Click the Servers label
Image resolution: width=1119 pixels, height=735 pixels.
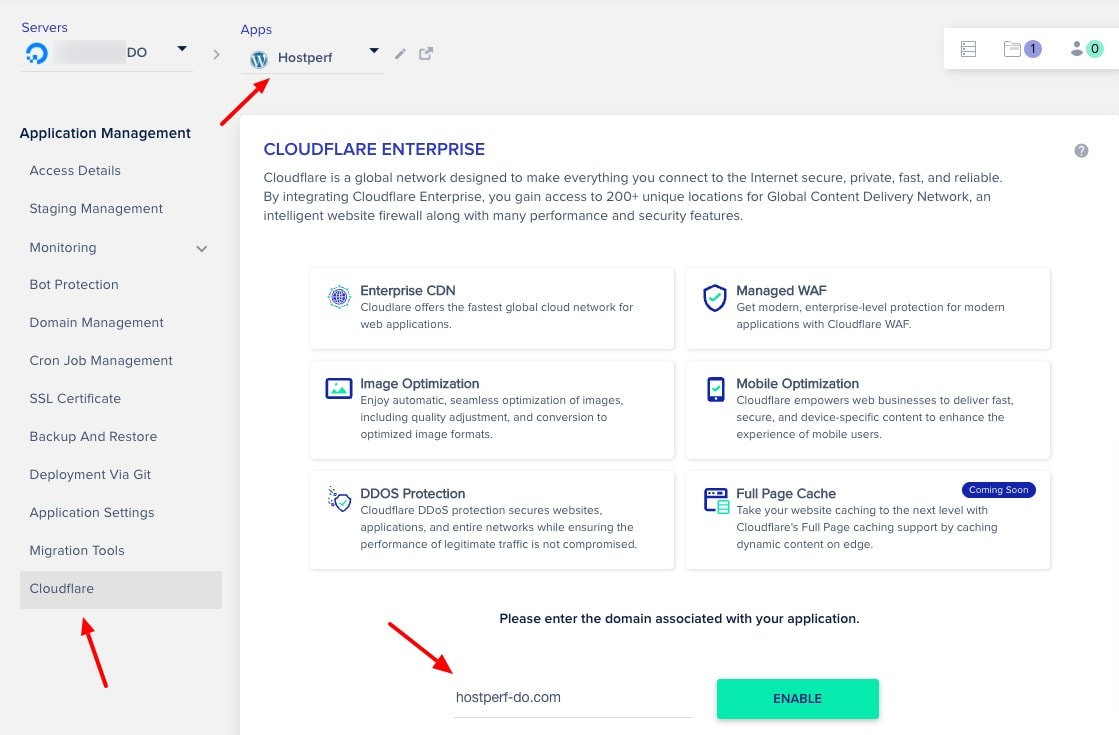point(44,28)
